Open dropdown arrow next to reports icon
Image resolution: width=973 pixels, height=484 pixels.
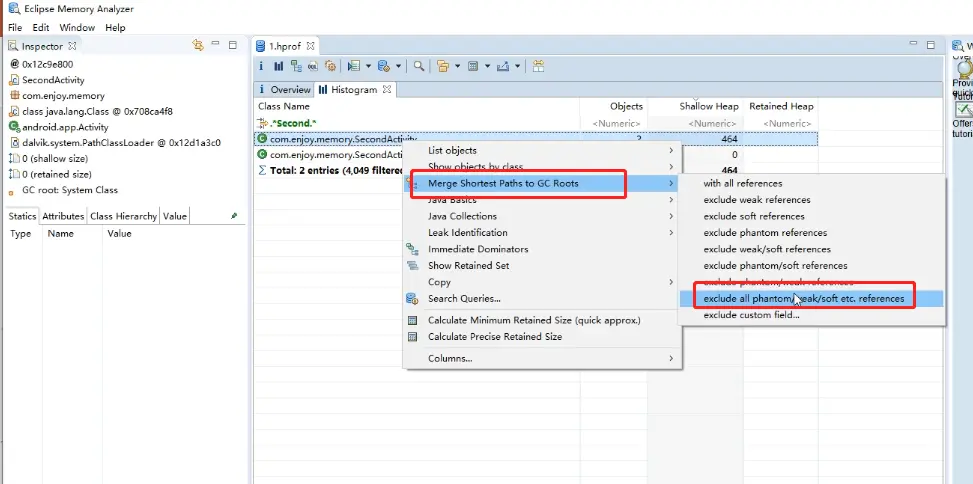[x=368, y=66]
